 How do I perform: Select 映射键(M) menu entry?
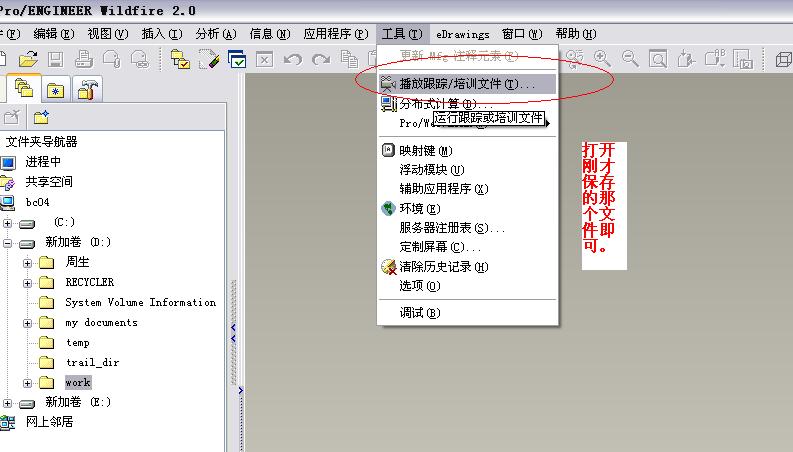467,151
